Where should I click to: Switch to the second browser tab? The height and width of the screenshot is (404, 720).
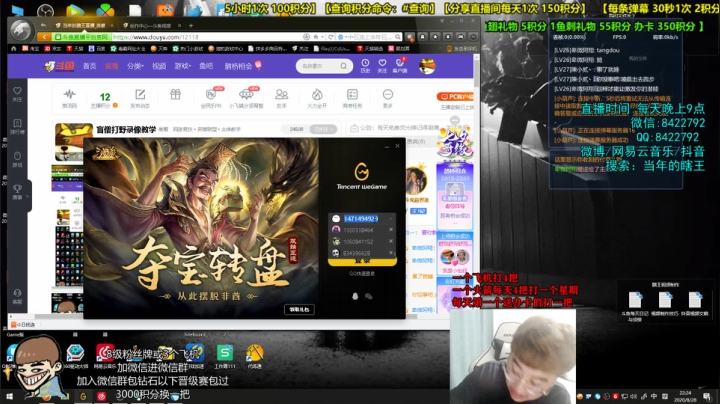pos(152,25)
